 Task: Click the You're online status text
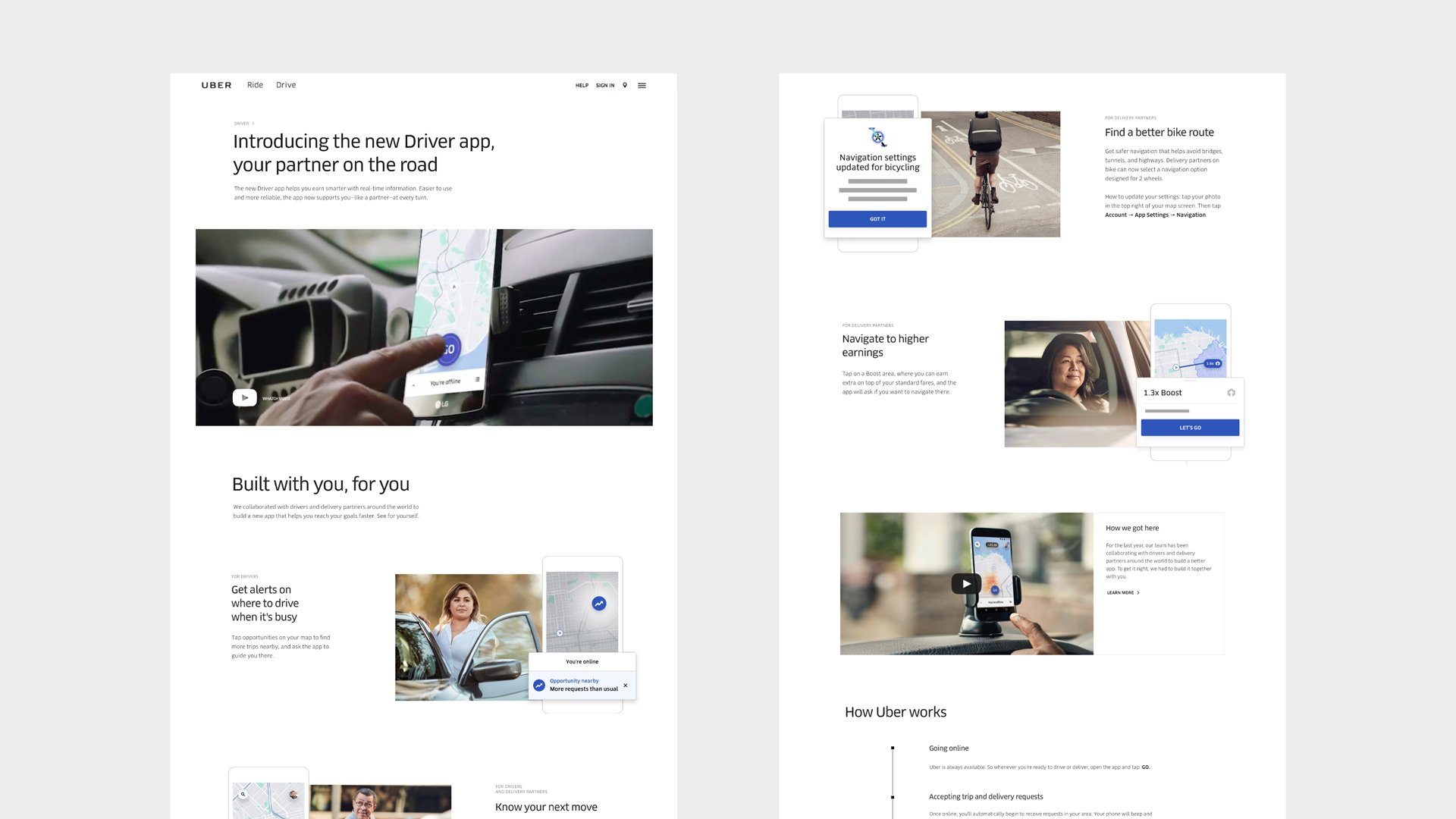tap(582, 662)
